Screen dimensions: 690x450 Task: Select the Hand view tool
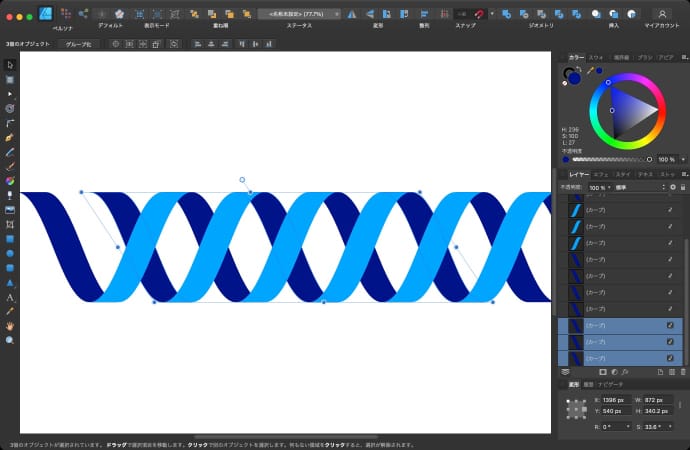[10, 326]
